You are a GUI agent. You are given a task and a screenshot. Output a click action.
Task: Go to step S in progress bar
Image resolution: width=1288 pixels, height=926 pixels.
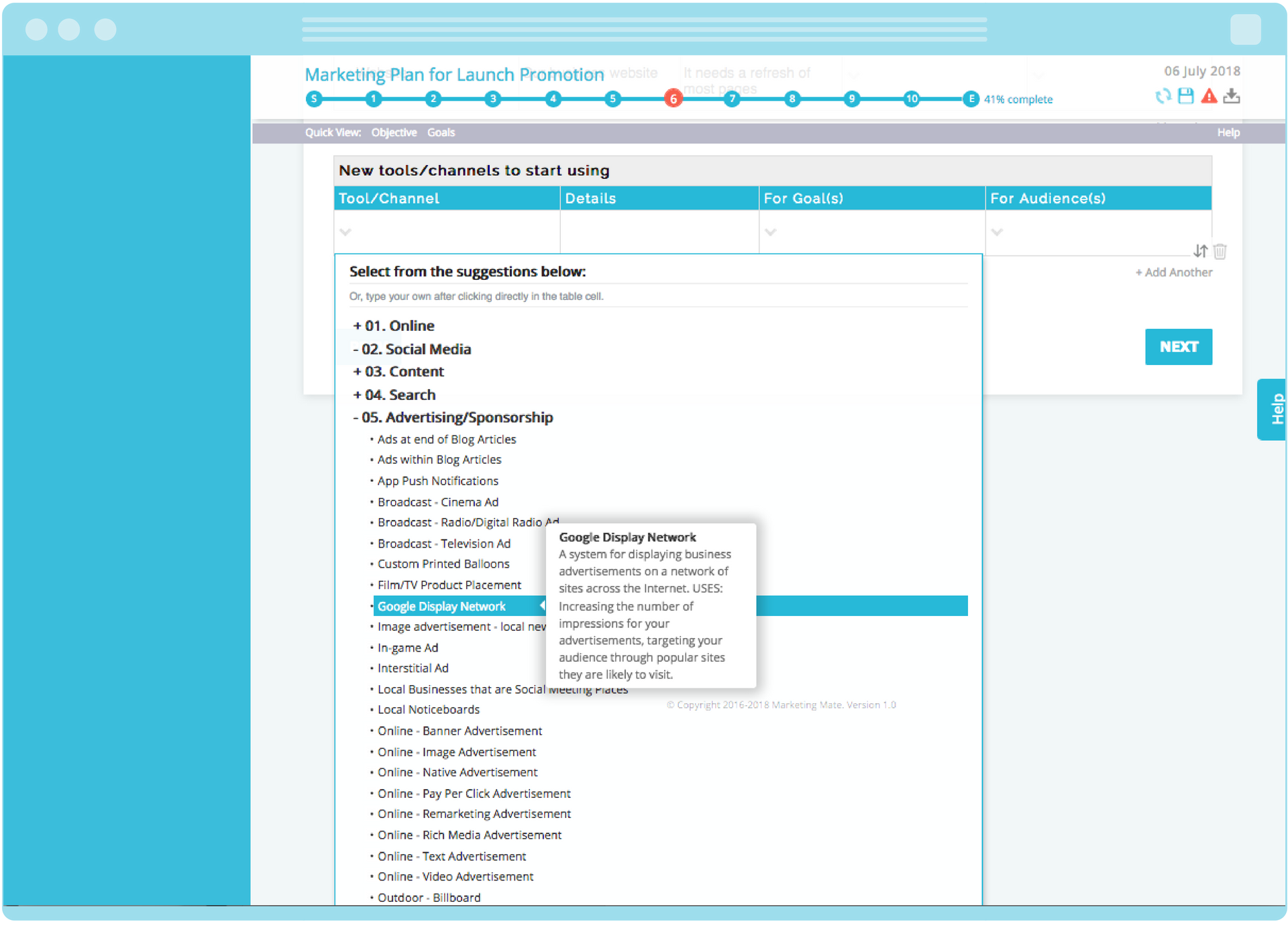point(314,99)
